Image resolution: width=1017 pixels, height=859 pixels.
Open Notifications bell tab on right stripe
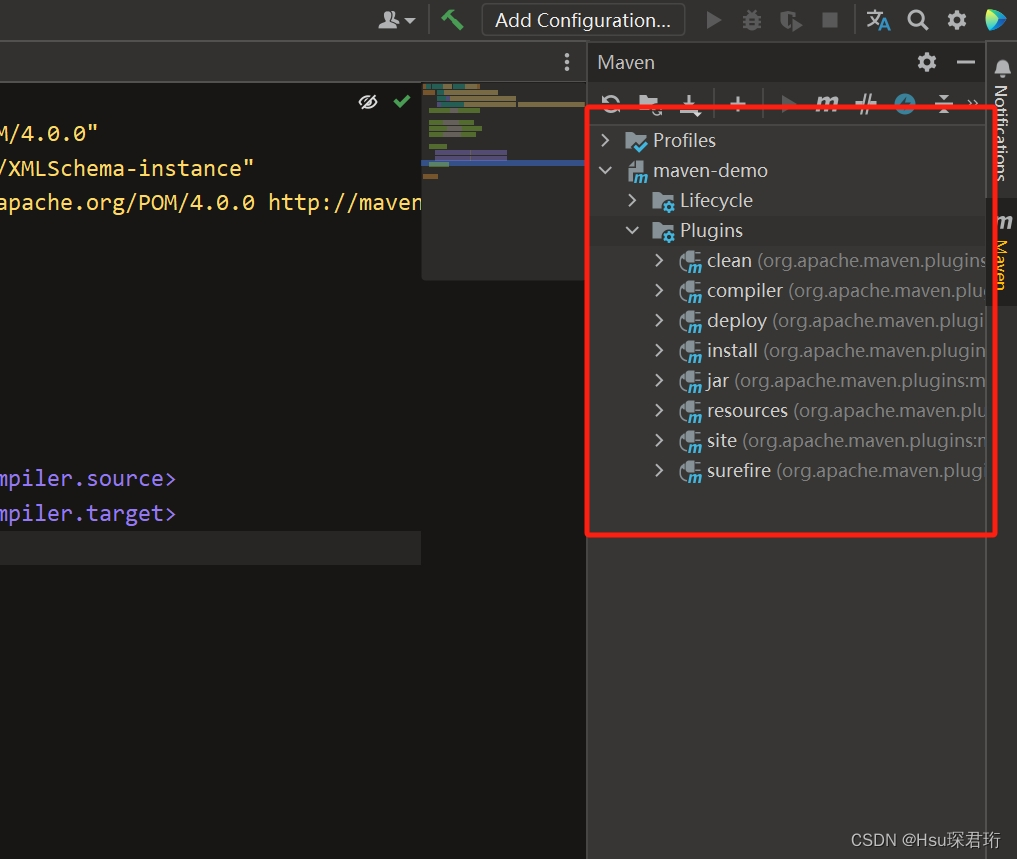point(1002,120)
